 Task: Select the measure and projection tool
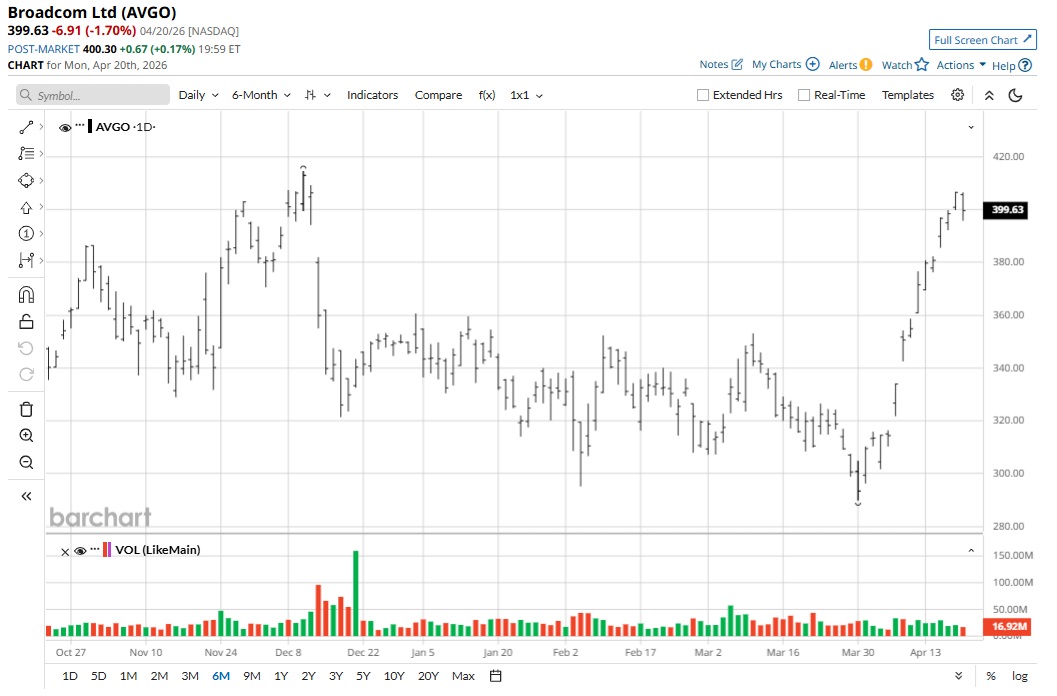coord(26,260)
